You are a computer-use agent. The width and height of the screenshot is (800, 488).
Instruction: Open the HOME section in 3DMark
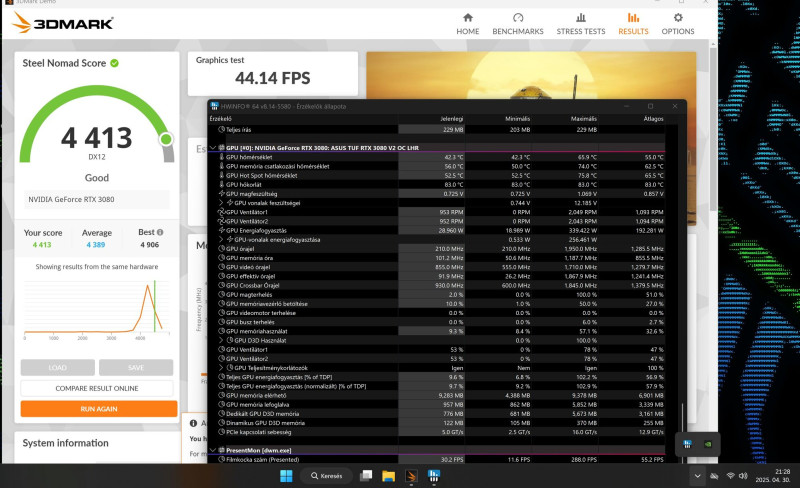(467, 24)
